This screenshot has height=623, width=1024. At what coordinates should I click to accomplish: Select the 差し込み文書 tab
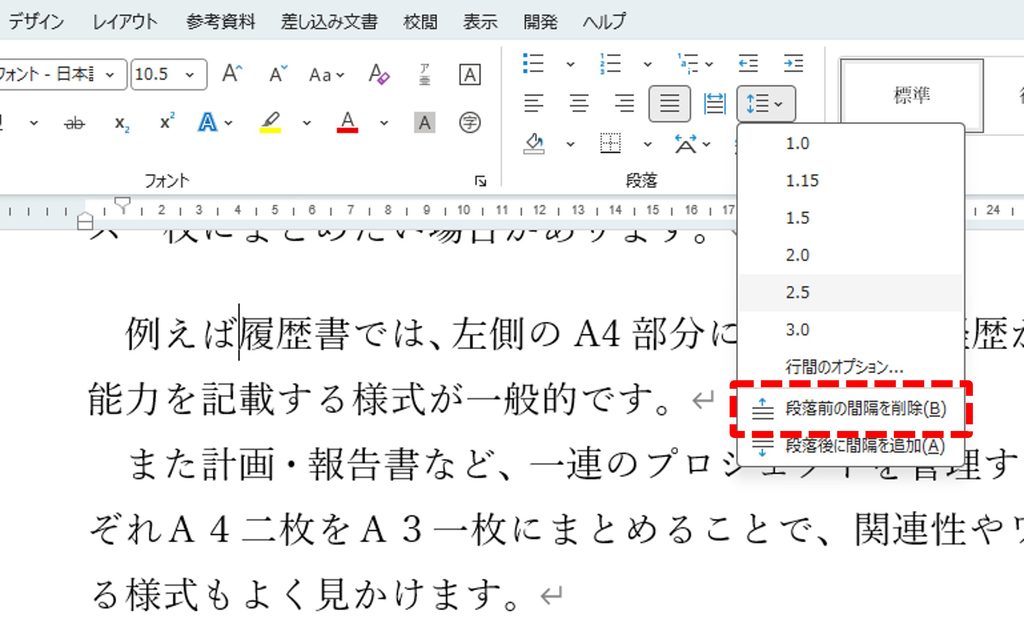pos(328,22)
